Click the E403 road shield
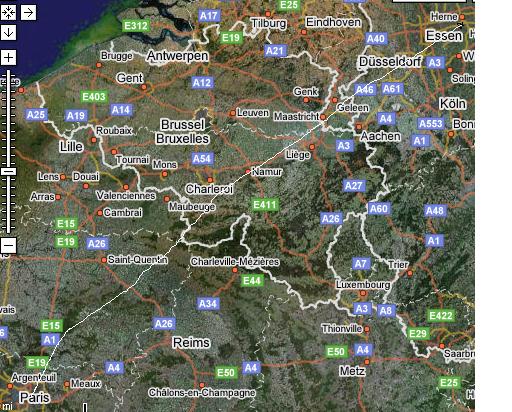Viewport: 512px width, 412px height. coord(94,97)
